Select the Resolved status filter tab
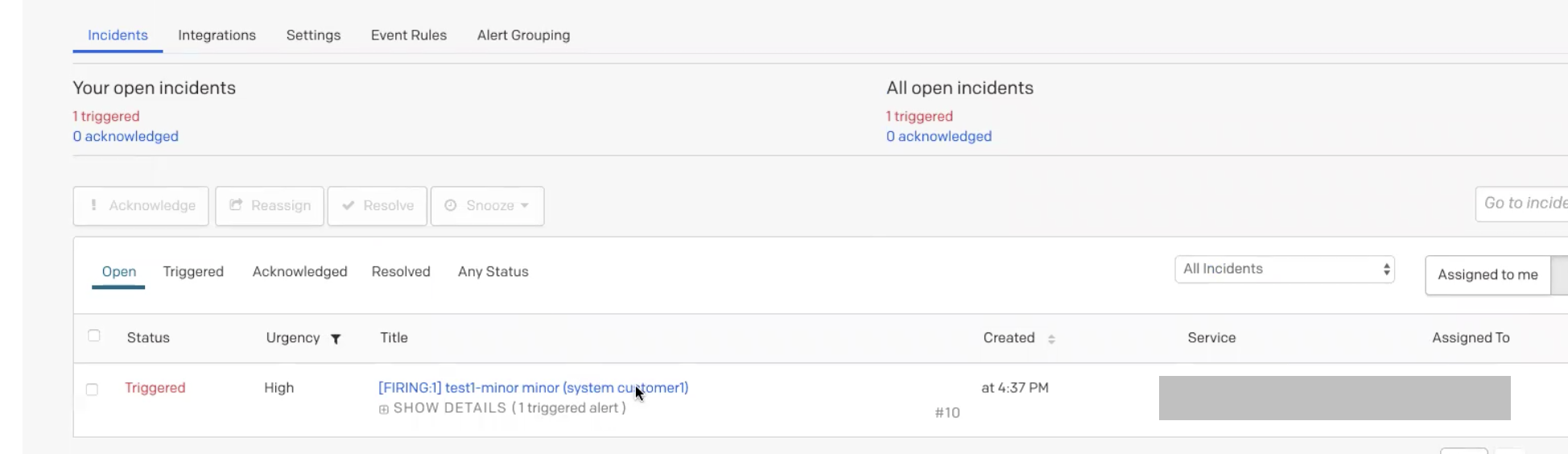 [401, 271]
